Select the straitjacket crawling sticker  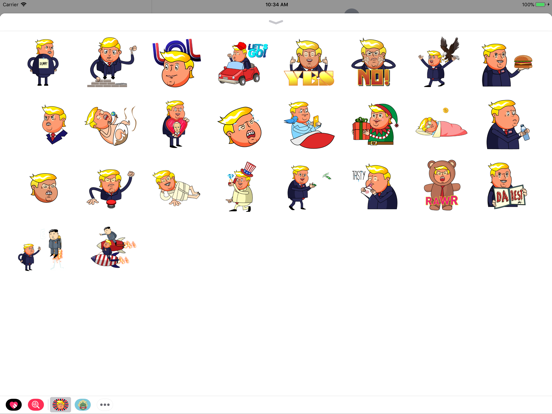point(176,188)
